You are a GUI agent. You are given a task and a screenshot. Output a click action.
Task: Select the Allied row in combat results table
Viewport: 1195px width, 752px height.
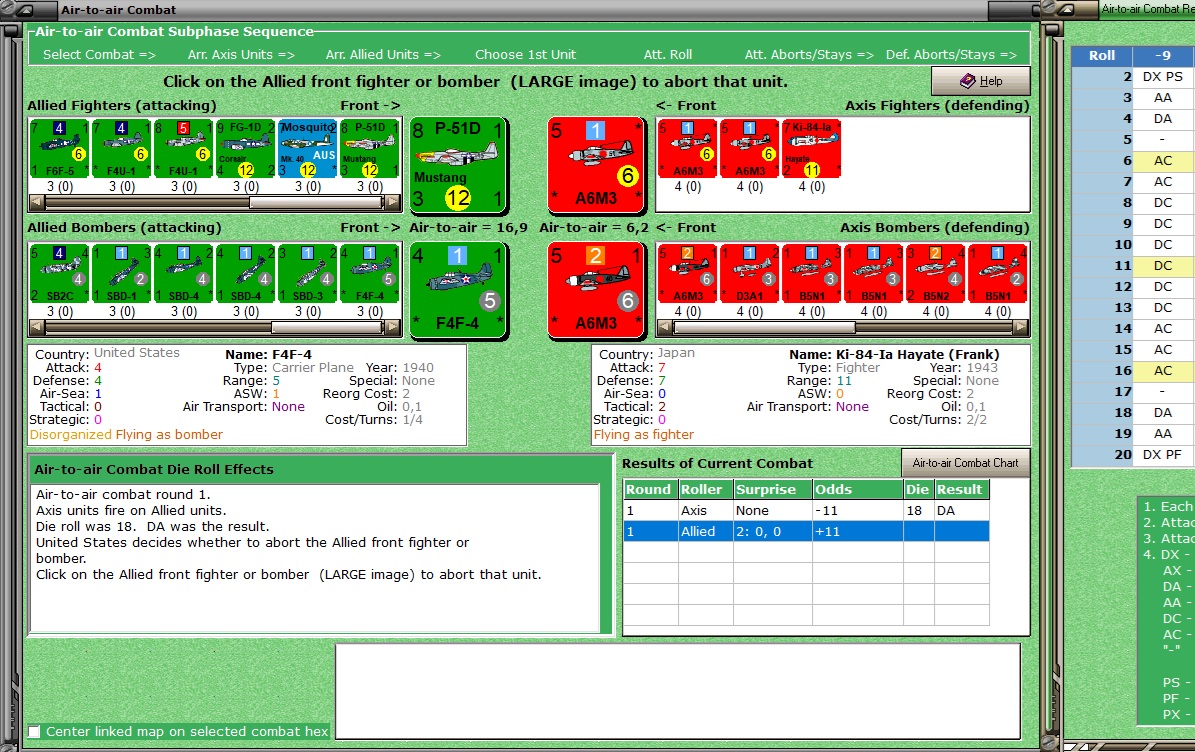click(x=806, y=531)
